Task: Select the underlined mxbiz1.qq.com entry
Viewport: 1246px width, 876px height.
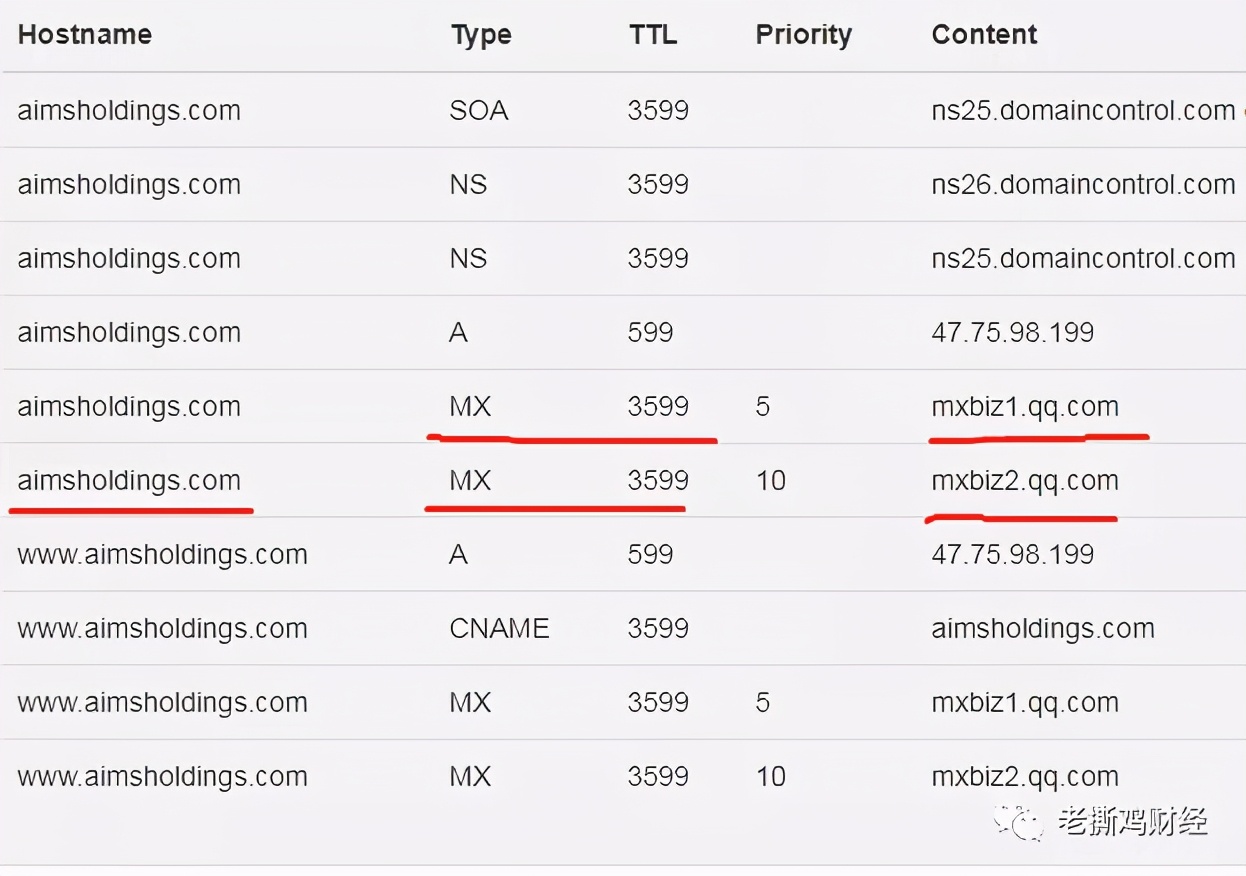Action: pyautogui.click(x=1025, y=407)
